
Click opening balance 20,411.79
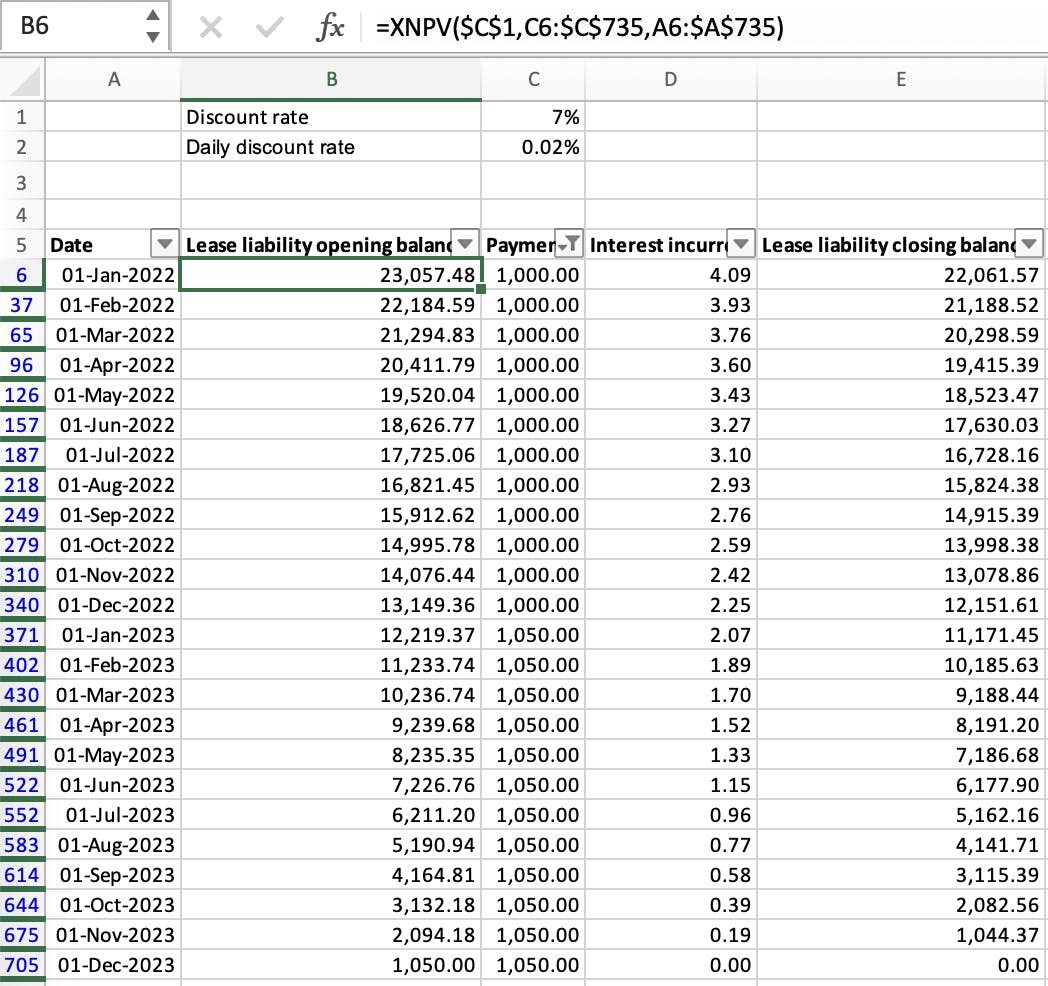click(331, 365)
